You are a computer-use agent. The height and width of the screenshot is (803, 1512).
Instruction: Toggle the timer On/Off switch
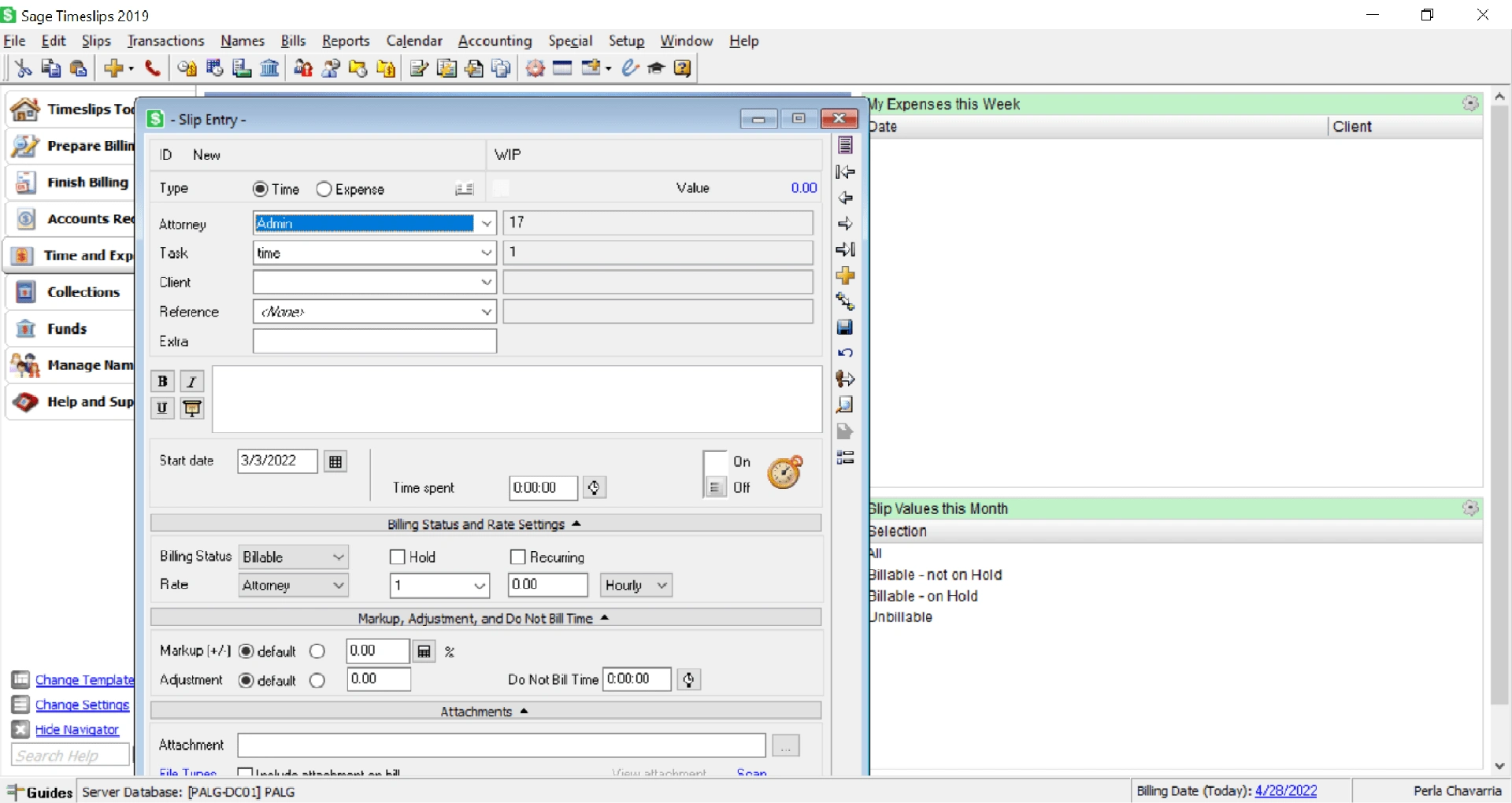(x=715, y=475)
